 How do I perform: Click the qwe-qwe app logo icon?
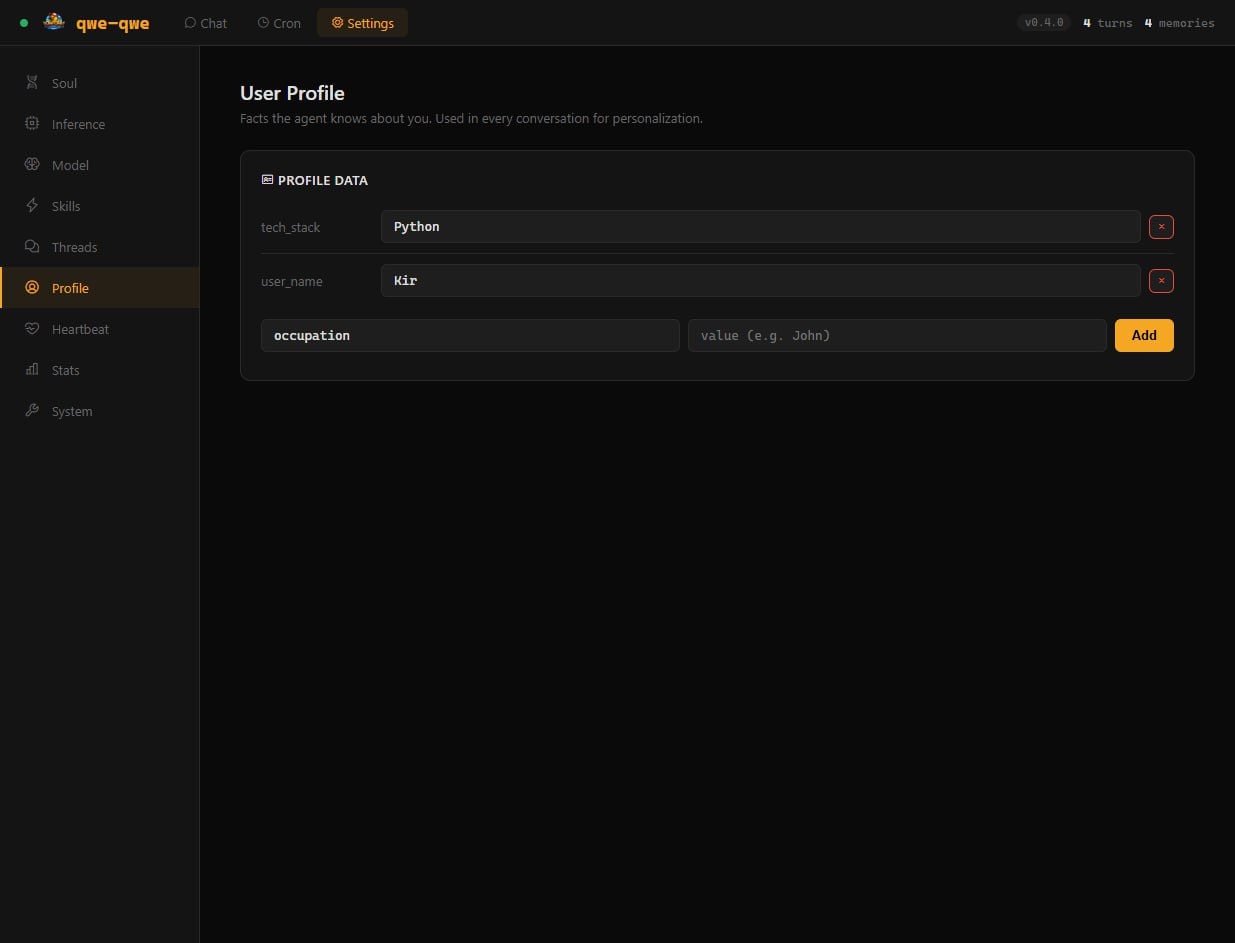(x=54, y=22)
